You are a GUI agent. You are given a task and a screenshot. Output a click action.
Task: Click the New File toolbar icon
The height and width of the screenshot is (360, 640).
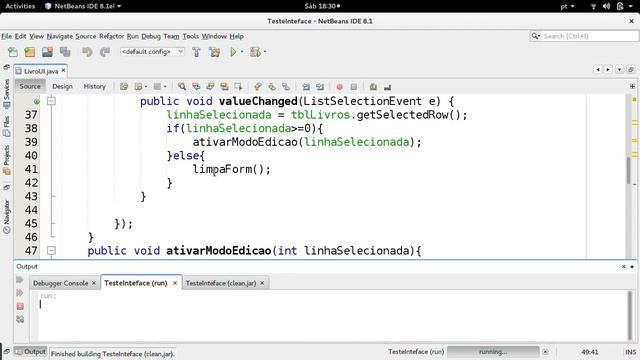tap(13, 52)
